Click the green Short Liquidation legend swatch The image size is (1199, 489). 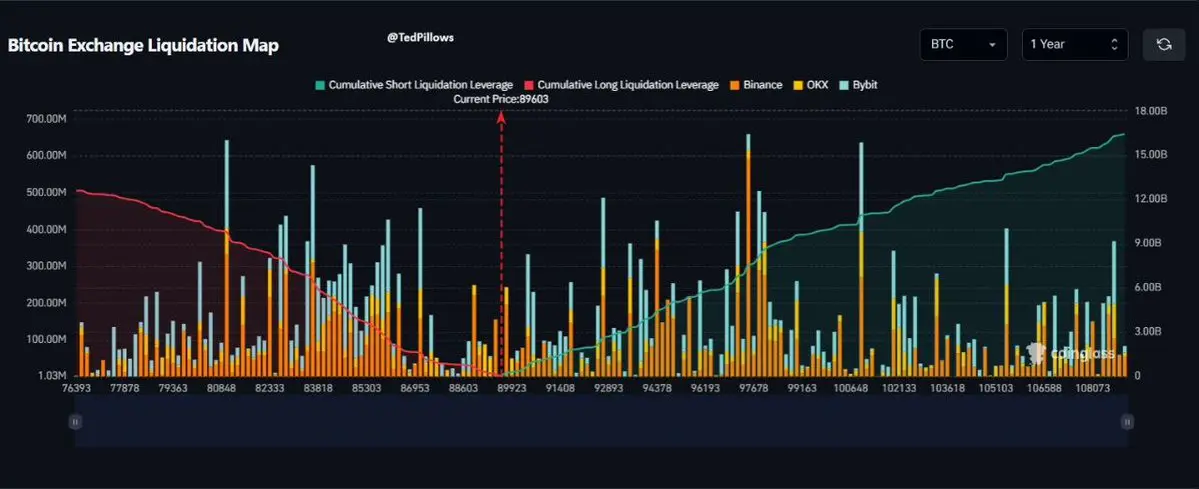click(319, 85)
